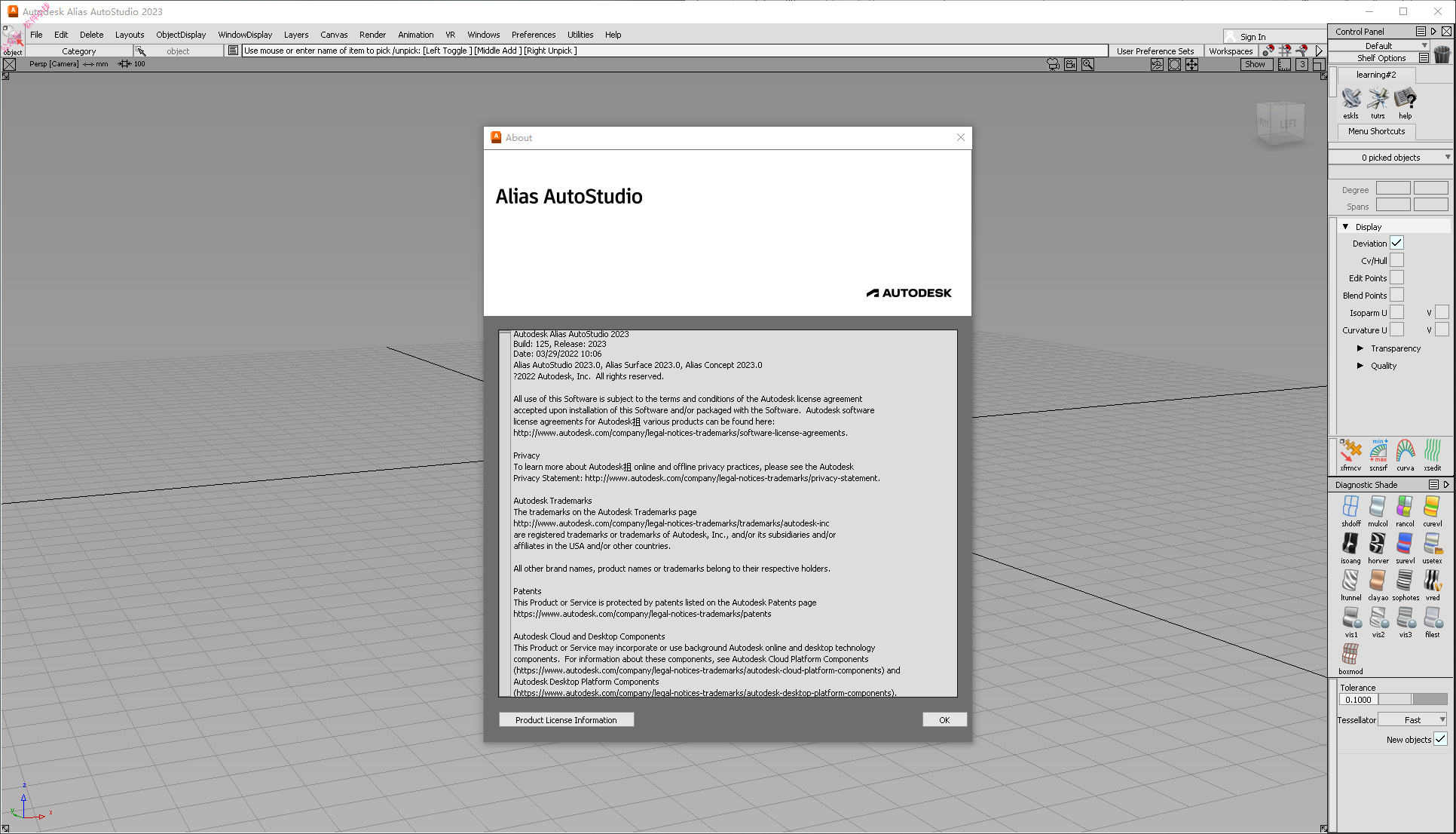The height and width of the screenshot is (834, 1456).
Task: Enable the Curvature V checkbox
Action: tap(1442, 330)
